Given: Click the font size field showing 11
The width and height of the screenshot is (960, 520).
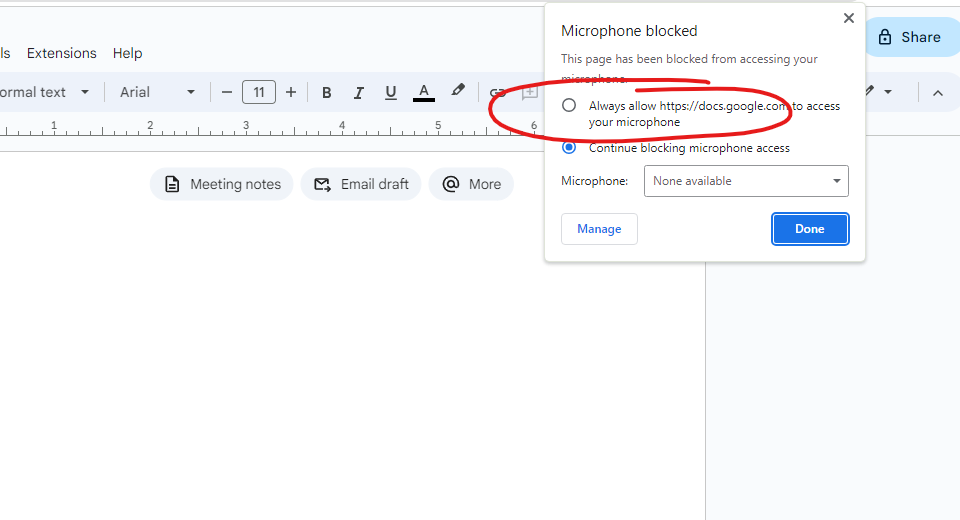Looking at the screenshot, I should click(259, 92).
